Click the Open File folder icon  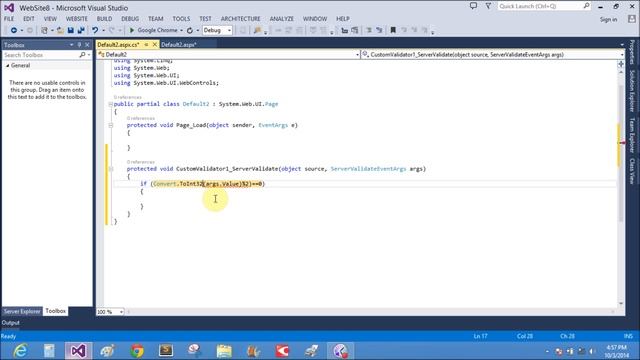tap(60, 30)
